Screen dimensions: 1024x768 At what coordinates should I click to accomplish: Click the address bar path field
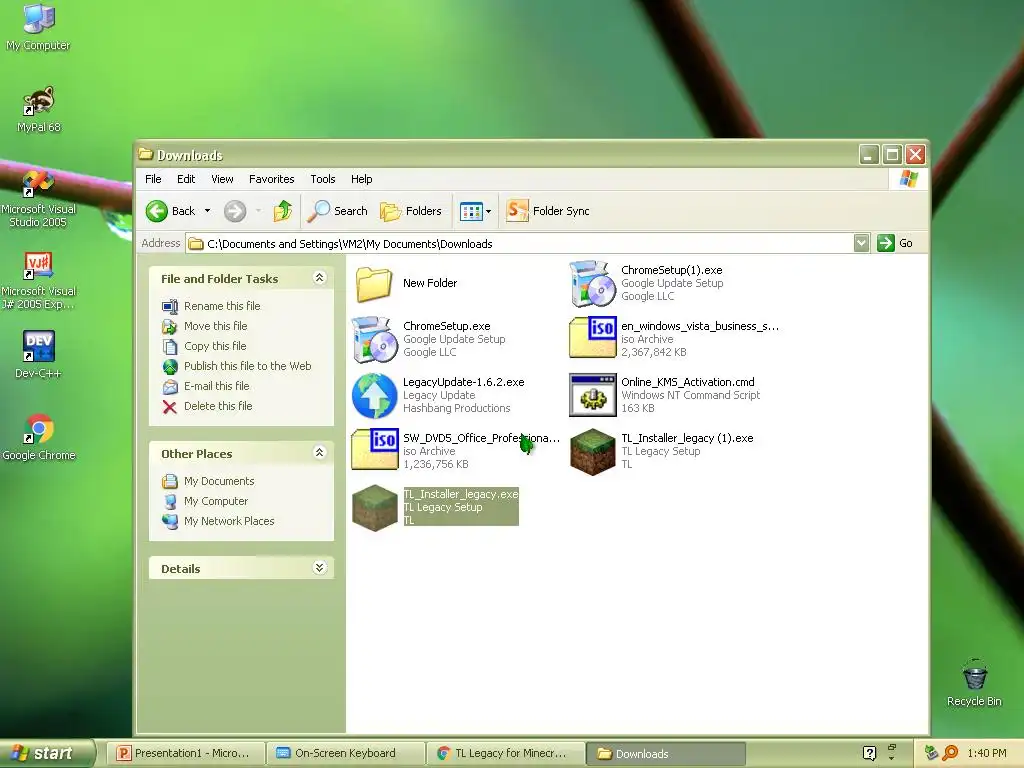point(520,244)
